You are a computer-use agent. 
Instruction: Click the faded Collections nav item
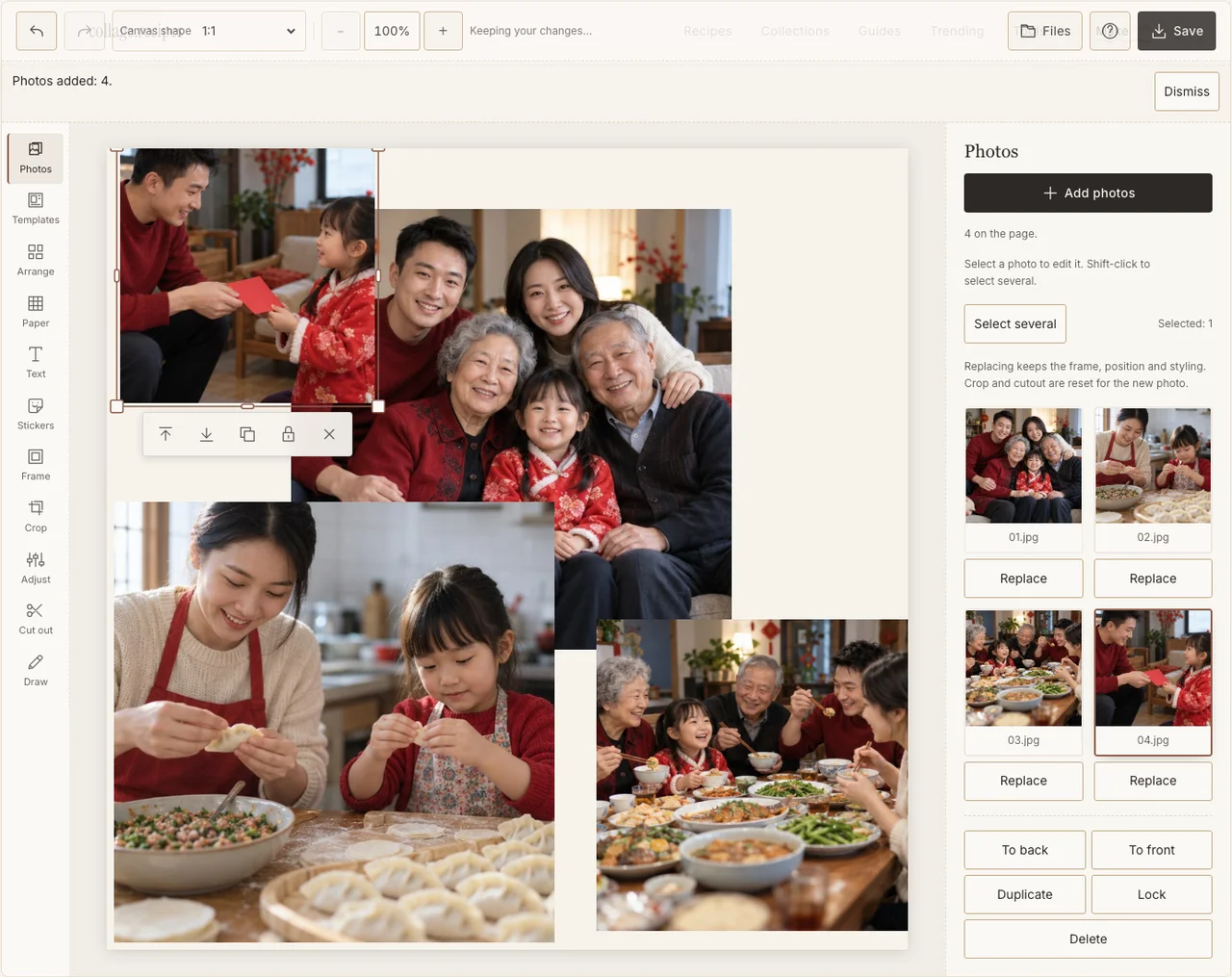click(795, 31)
